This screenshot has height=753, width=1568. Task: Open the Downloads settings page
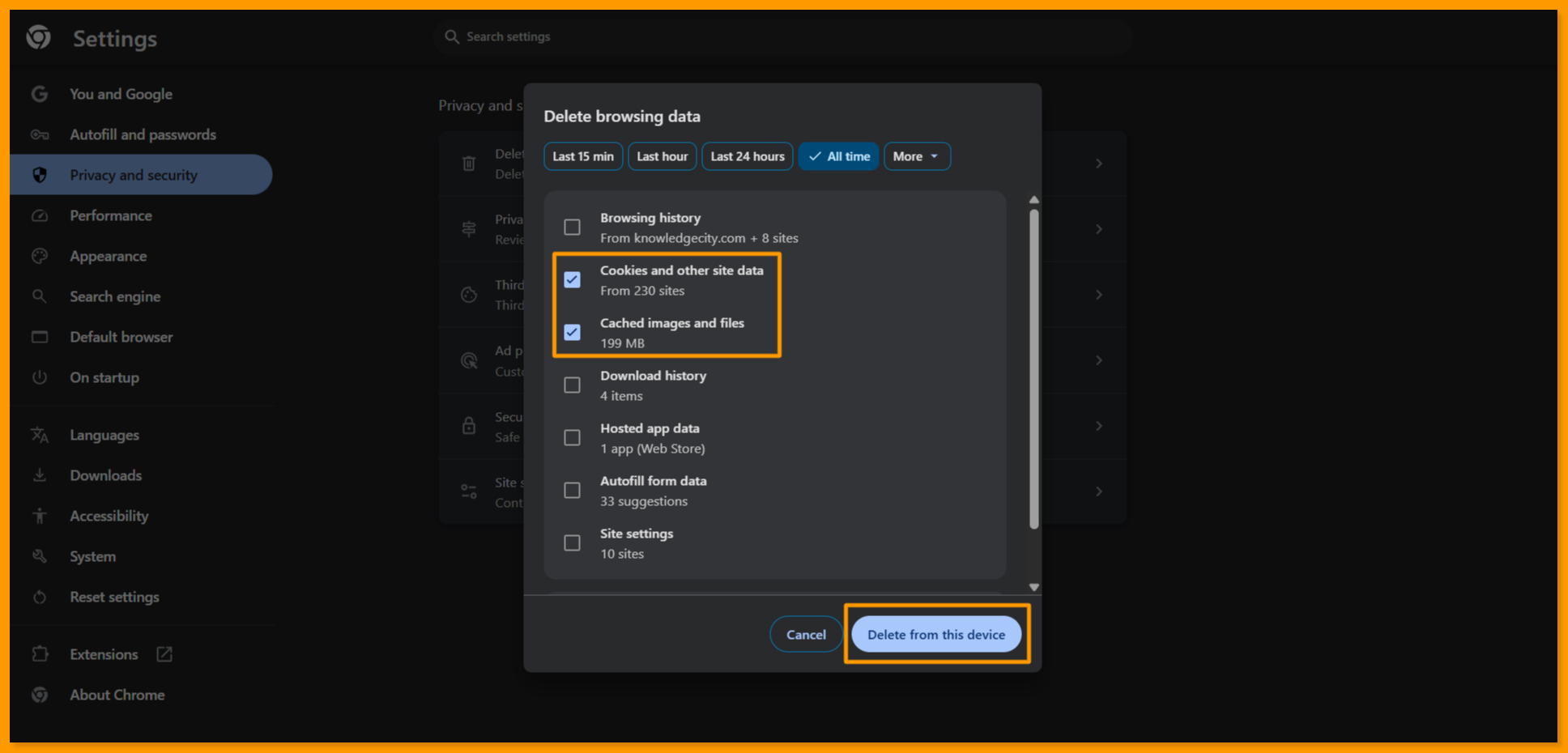pos(105,475)
